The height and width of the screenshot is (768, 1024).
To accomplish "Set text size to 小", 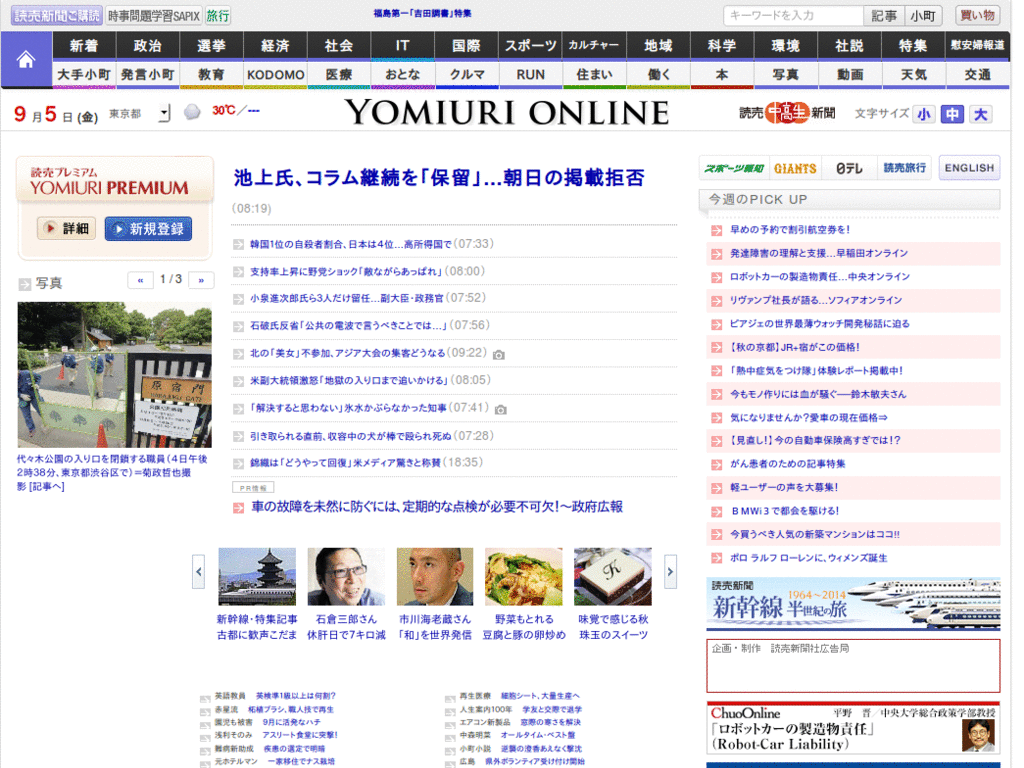I will (923, 114).
